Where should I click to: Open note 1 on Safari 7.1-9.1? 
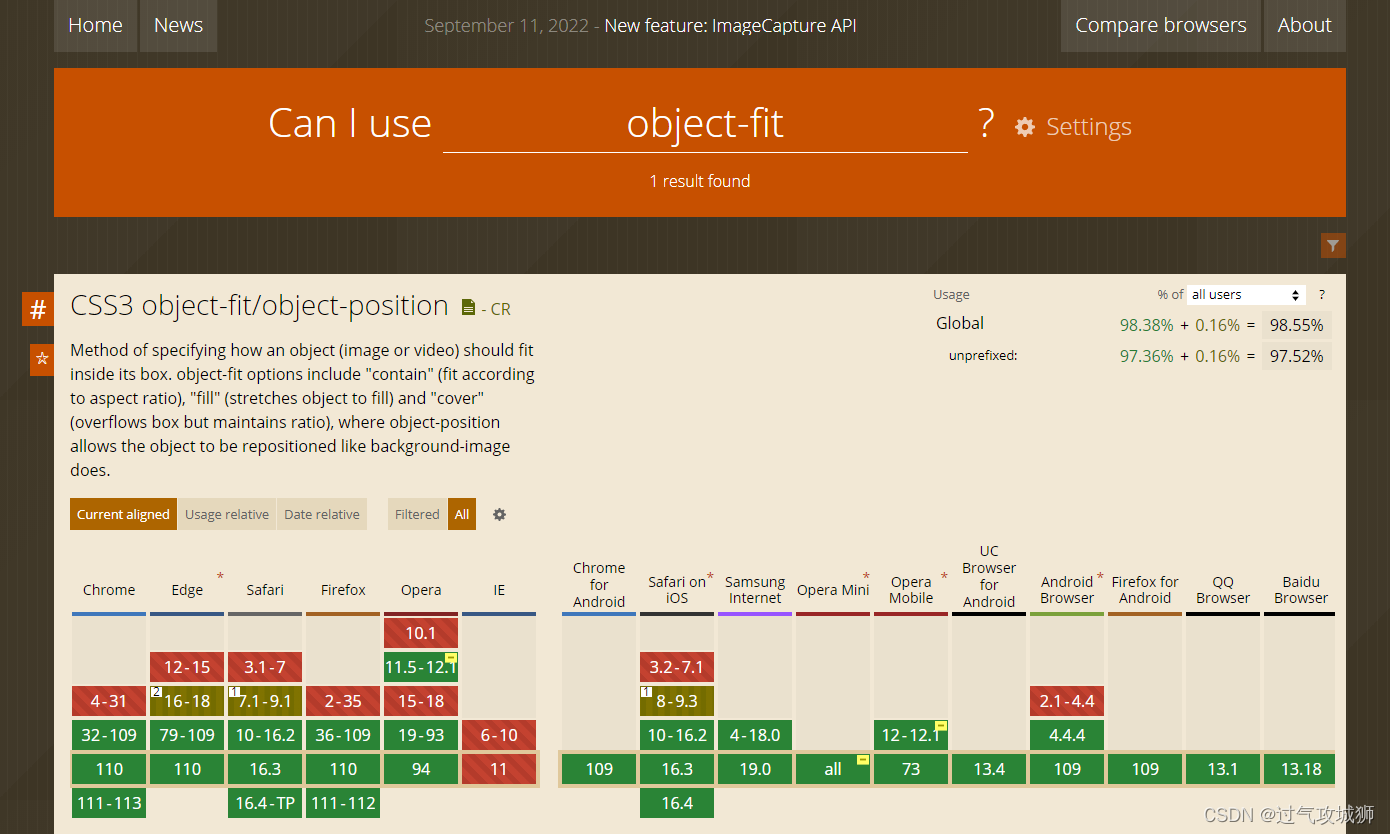coord(234,691)
